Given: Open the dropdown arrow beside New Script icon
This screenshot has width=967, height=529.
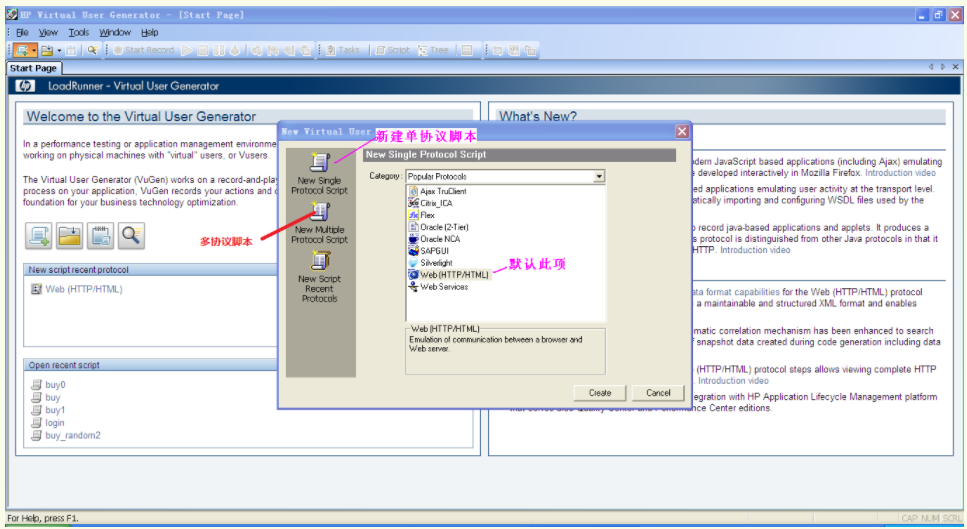Looking at the screenshot, I should click(x=33, y=50).
